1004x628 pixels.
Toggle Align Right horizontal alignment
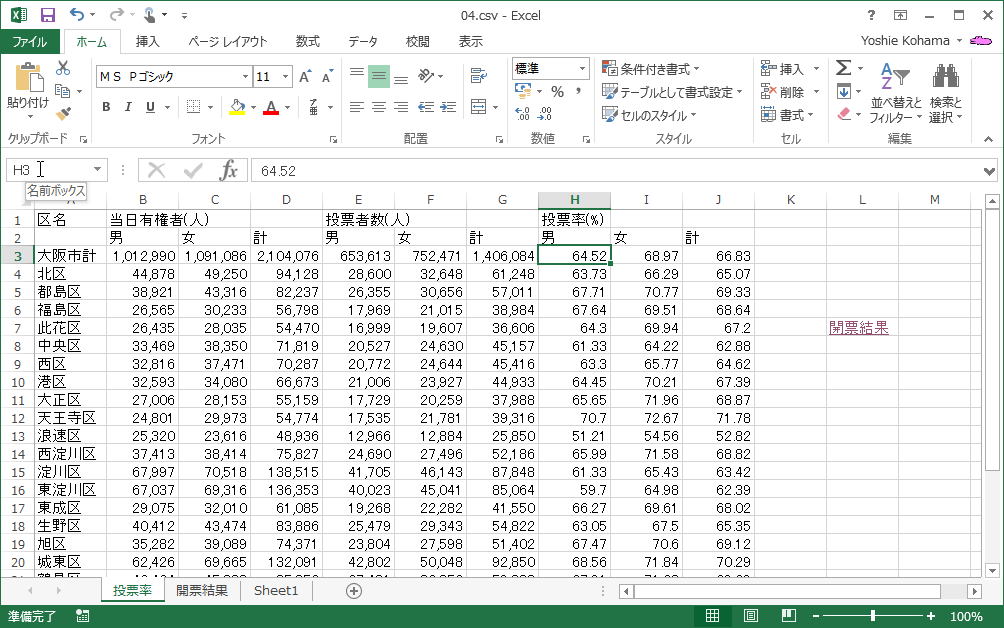pos(401,107)
